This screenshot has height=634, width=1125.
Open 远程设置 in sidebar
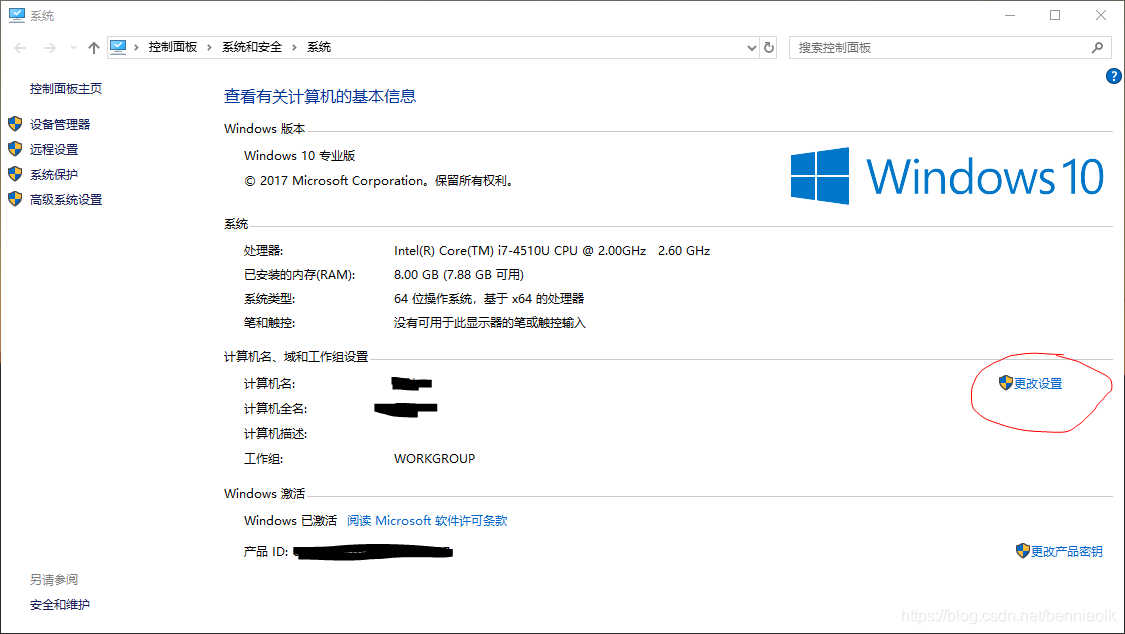tap(54, 149)
